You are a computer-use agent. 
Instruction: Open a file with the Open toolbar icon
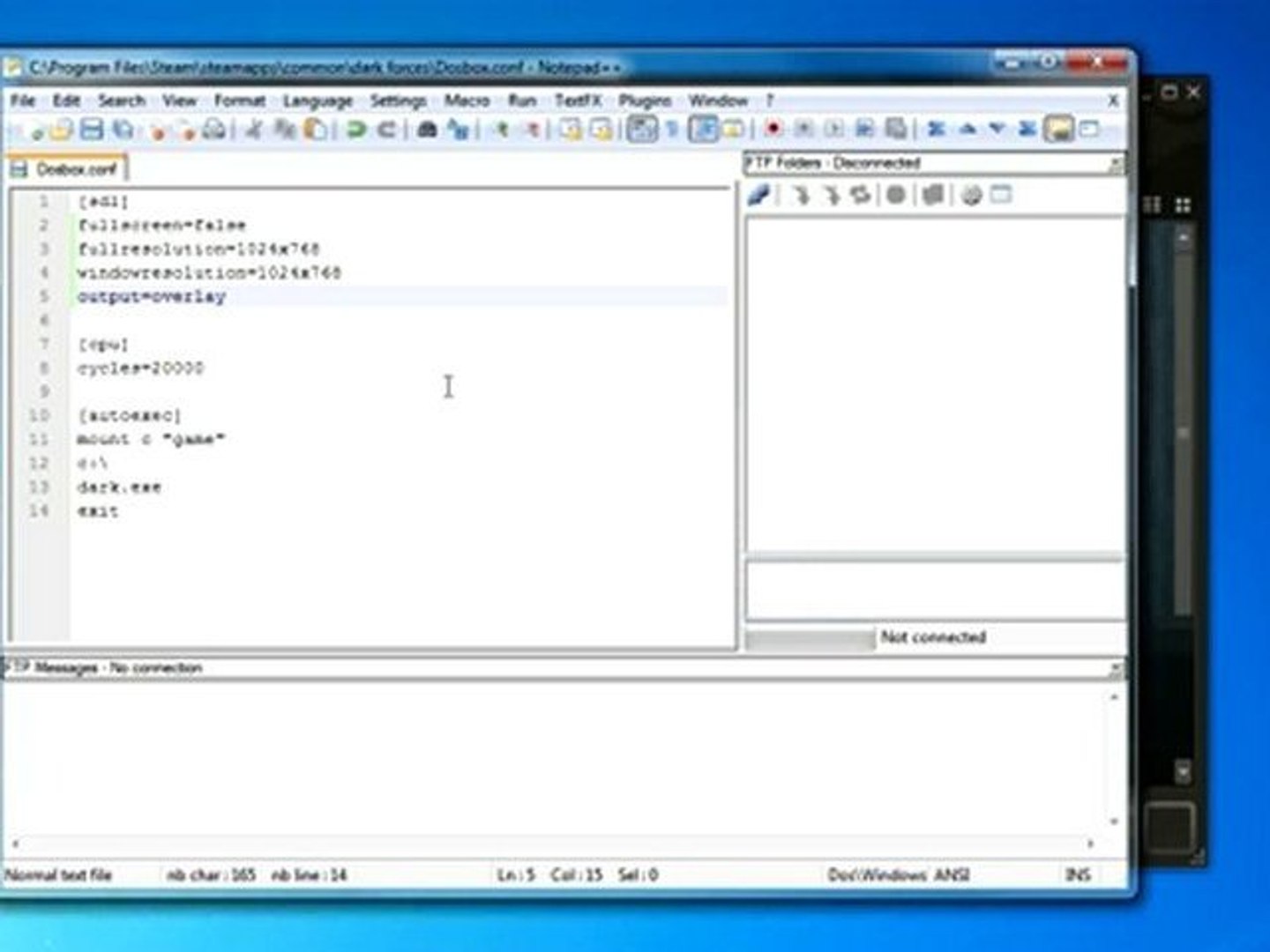point(61,130)
